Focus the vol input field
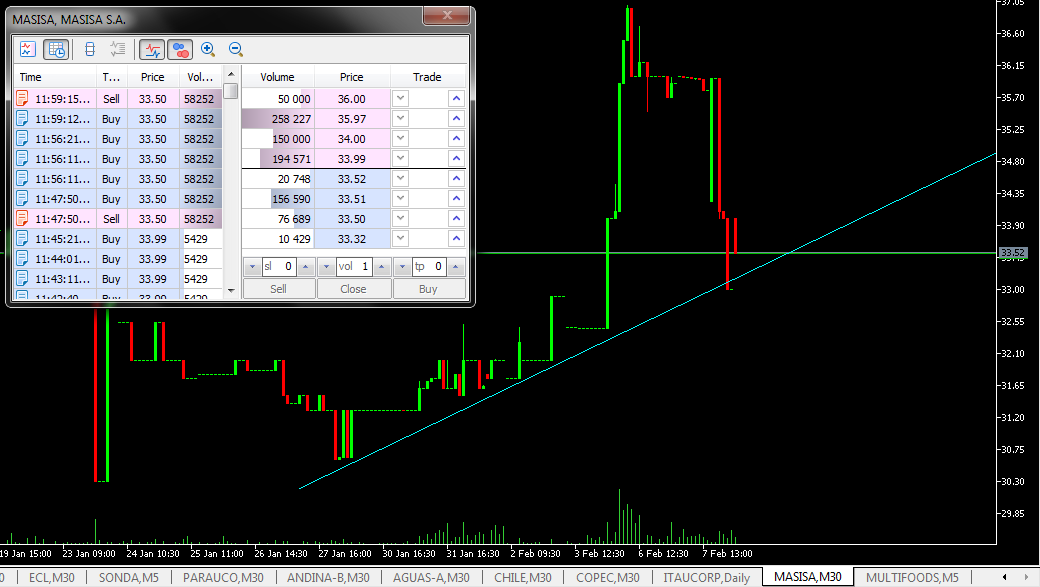This screenshot has width=1040, height=587. click(354, 267)
